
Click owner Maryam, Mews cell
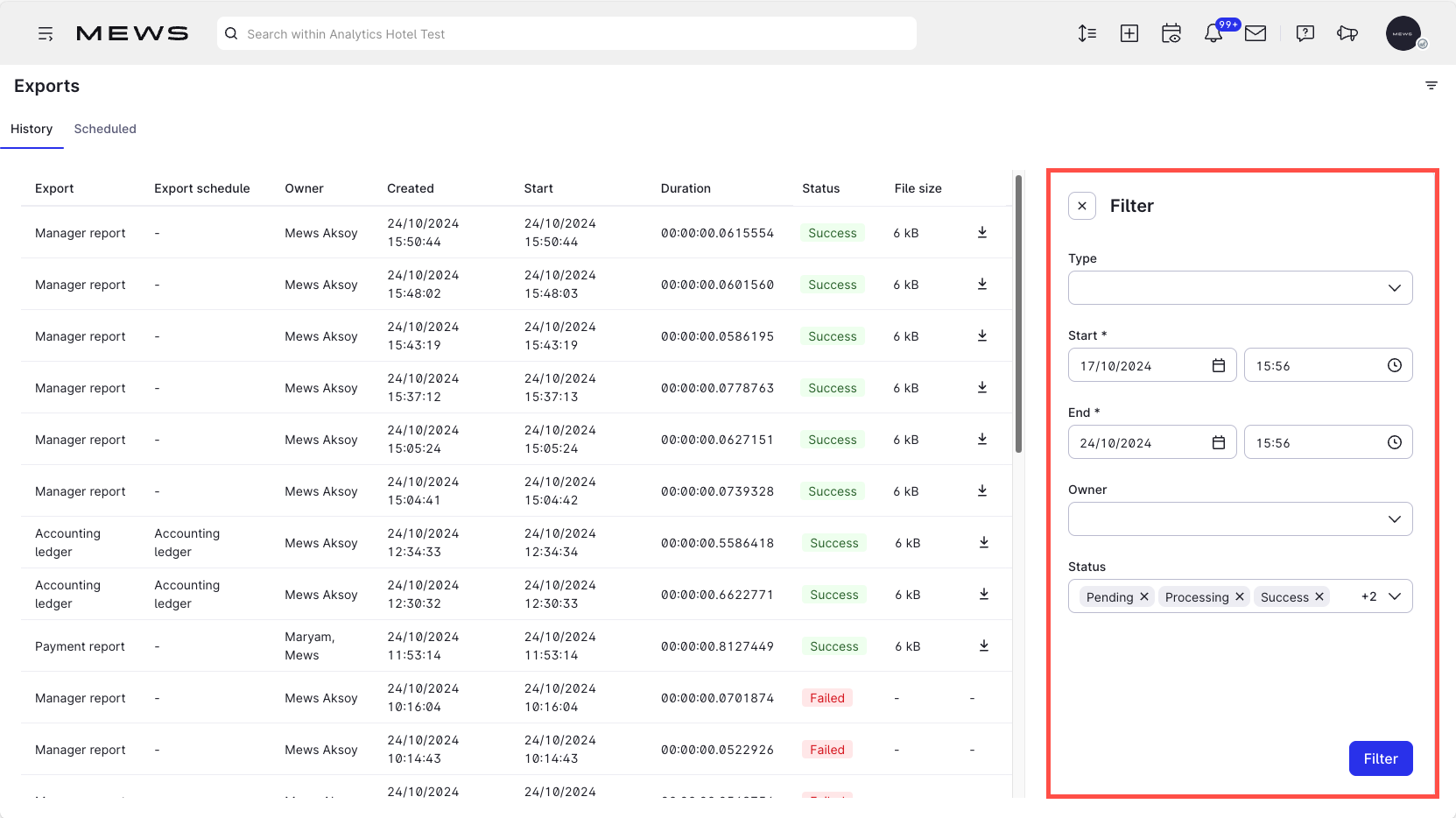tap(309, 646)
